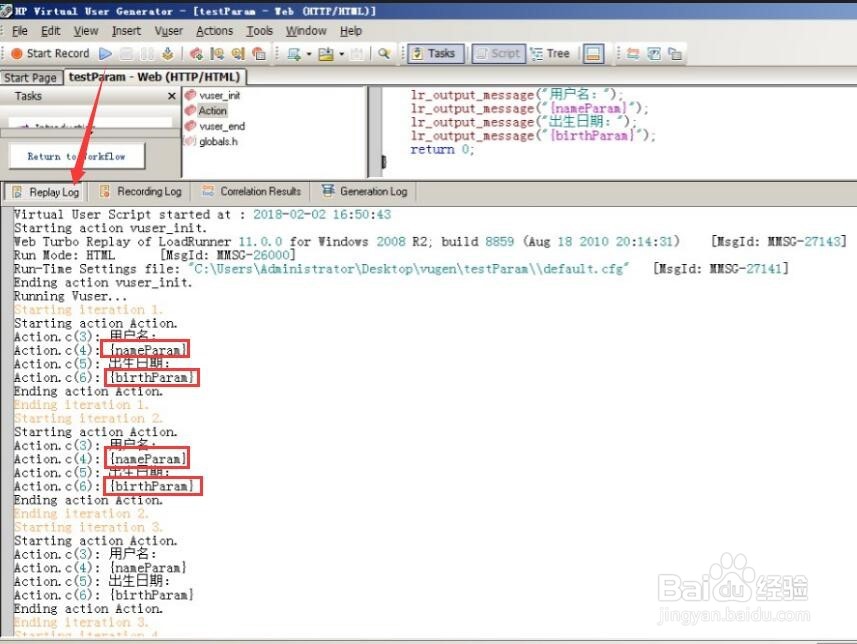Click the green-arrow icon before the first dropdown
Image resolution: width=857 pixels, height=644 pixels.
[x=294, y=54]
